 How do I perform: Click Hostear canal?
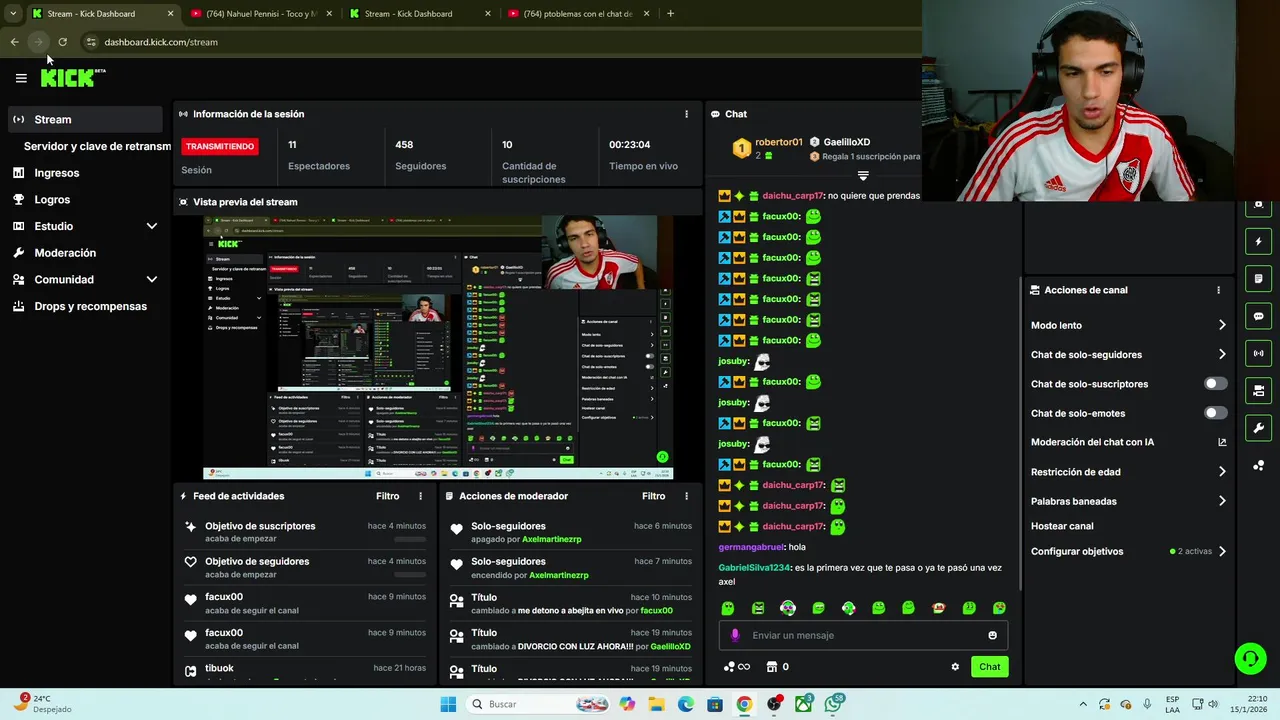coord(1062,526)
